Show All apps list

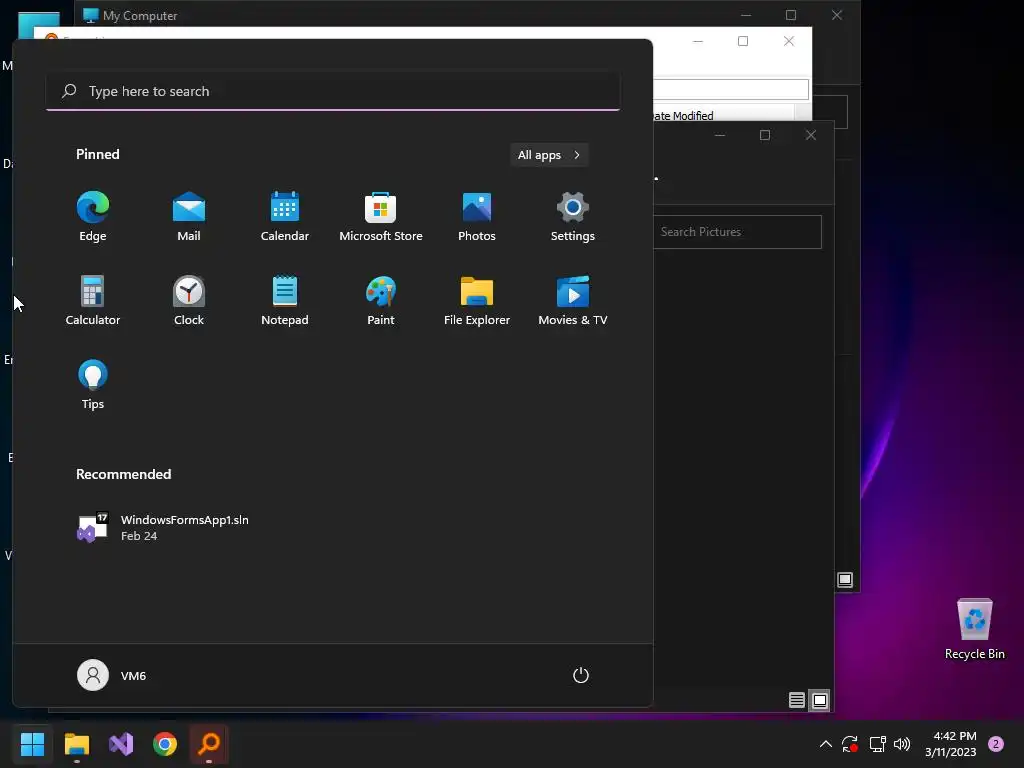click(x=549, y=155)
